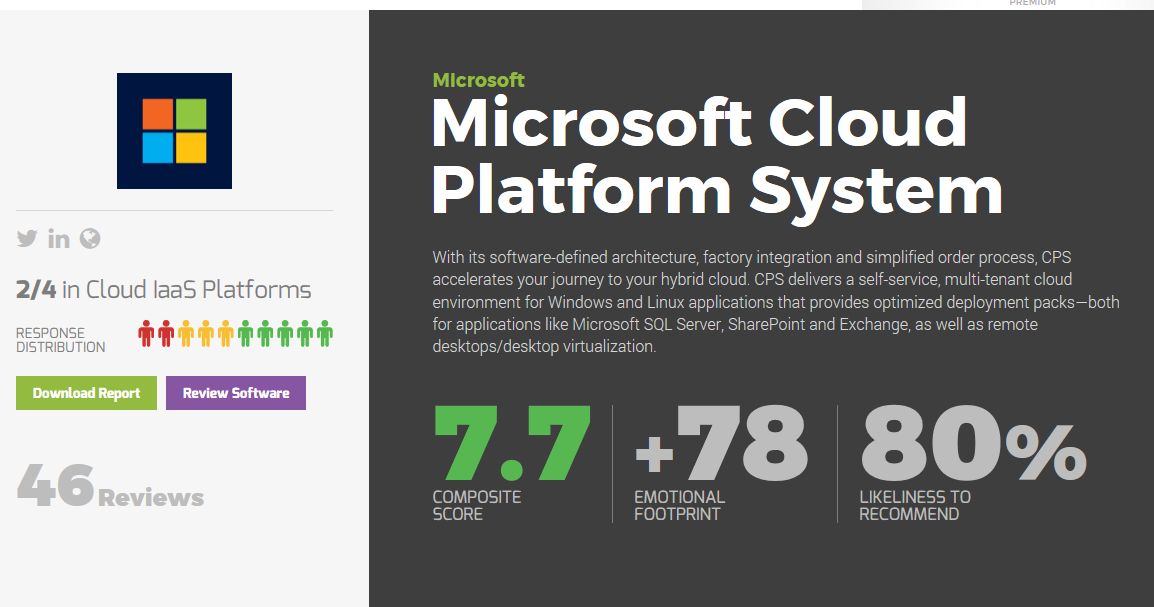Screen dimensions: 1154x607
Task: Click the Microsoft Cloud Platform System title
Action: point(715,155)
